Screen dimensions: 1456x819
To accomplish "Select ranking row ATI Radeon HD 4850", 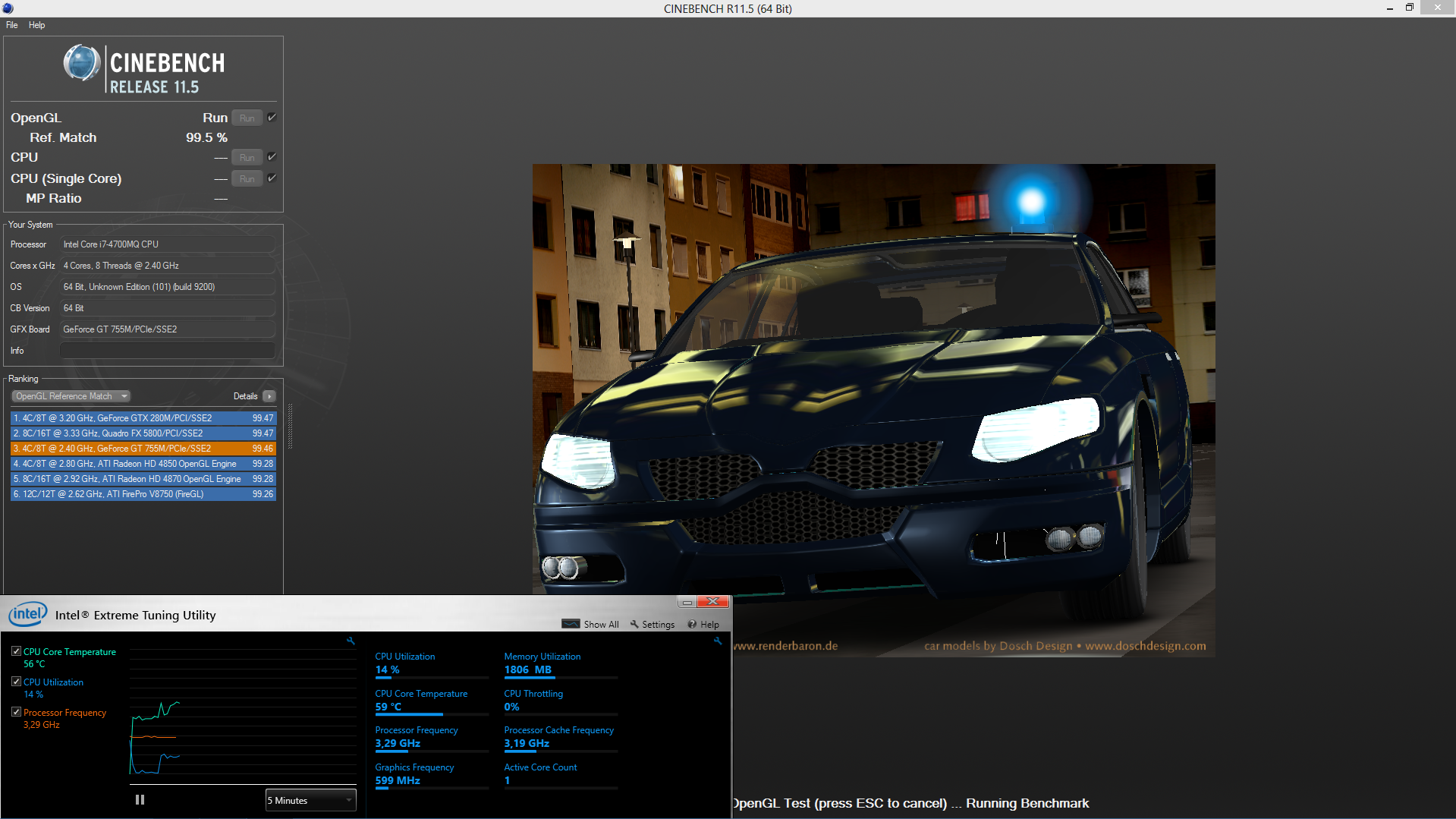I will (143, 464).
